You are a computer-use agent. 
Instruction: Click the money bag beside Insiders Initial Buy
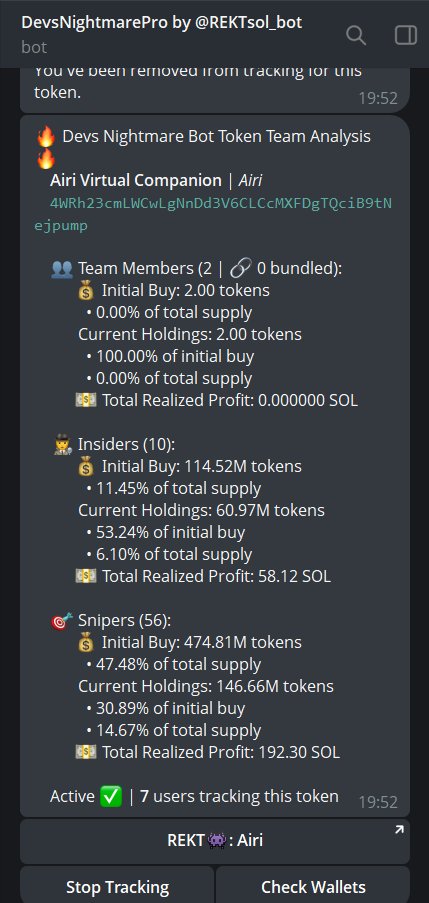[85, 466]
